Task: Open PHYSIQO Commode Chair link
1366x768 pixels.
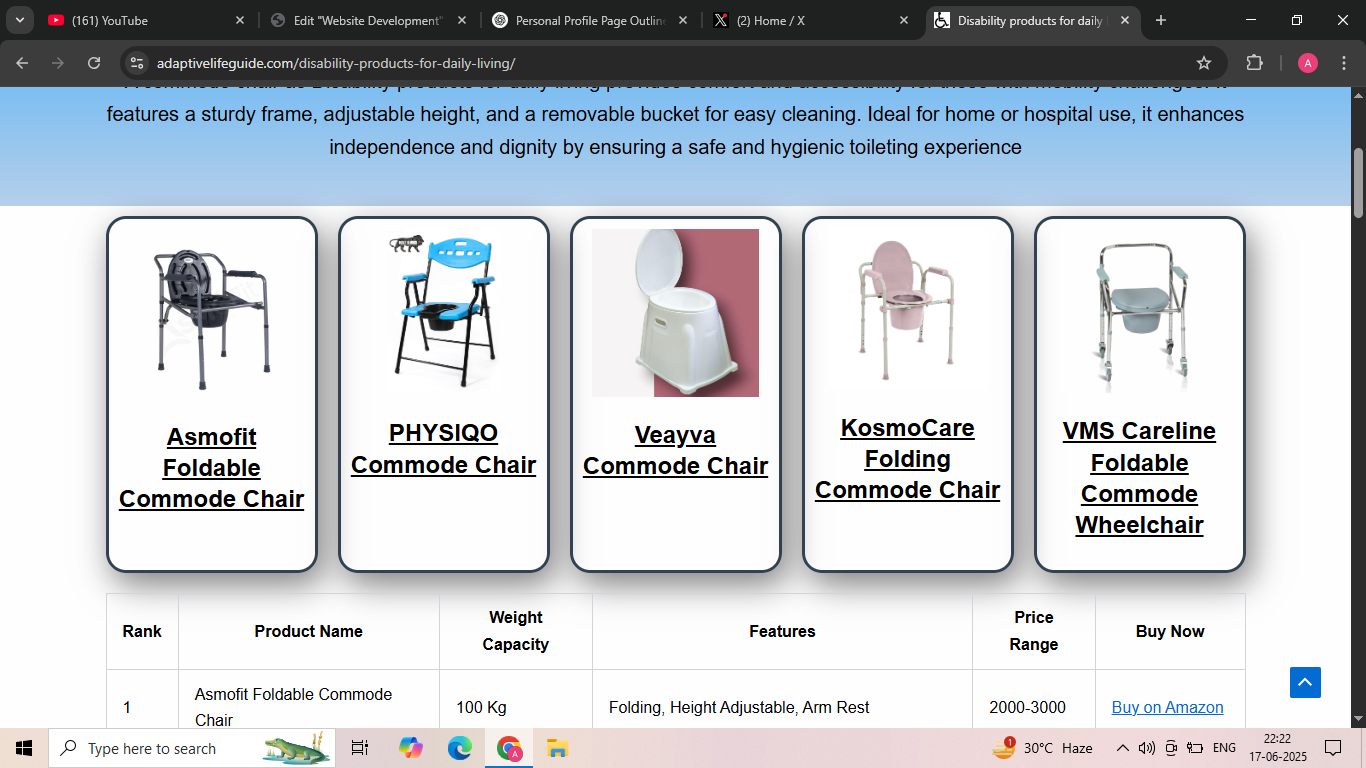Action: point(443,449)
